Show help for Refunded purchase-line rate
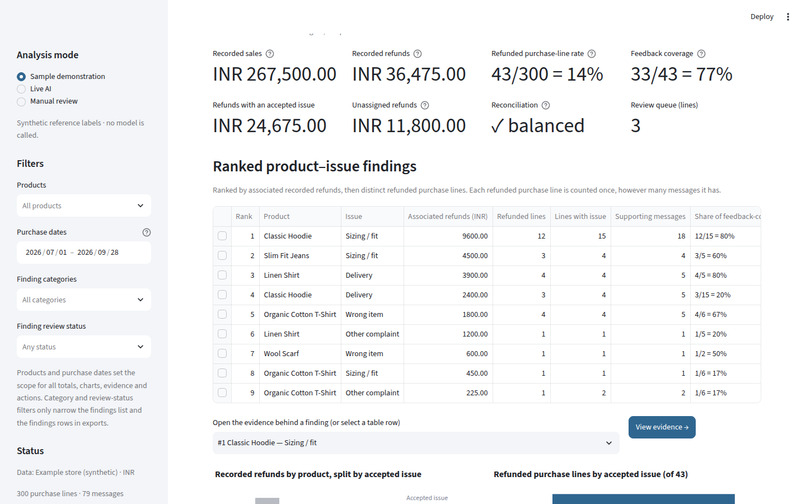The height and width of the screenshot is (504, 806). tap(592, 53)
